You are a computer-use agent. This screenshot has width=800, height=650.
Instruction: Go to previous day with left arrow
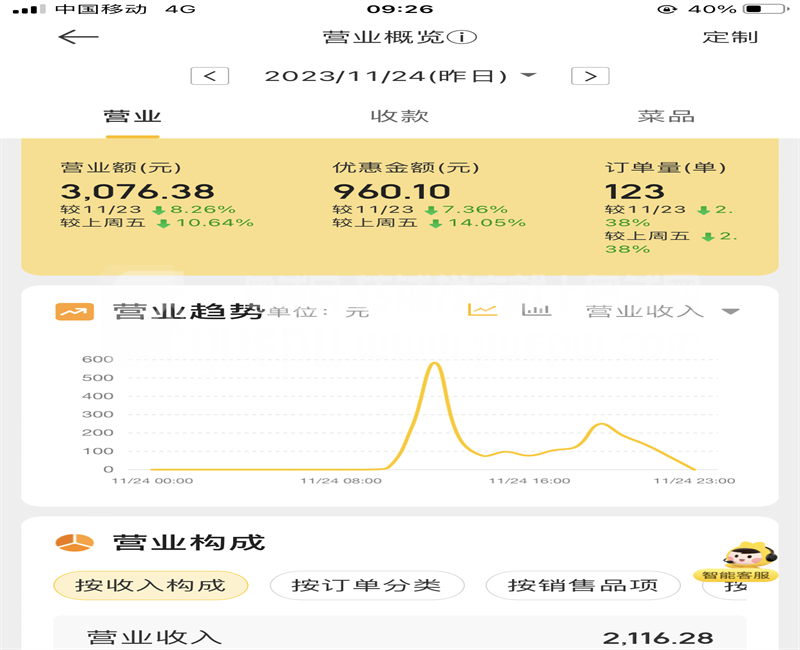tap(210, 76)
